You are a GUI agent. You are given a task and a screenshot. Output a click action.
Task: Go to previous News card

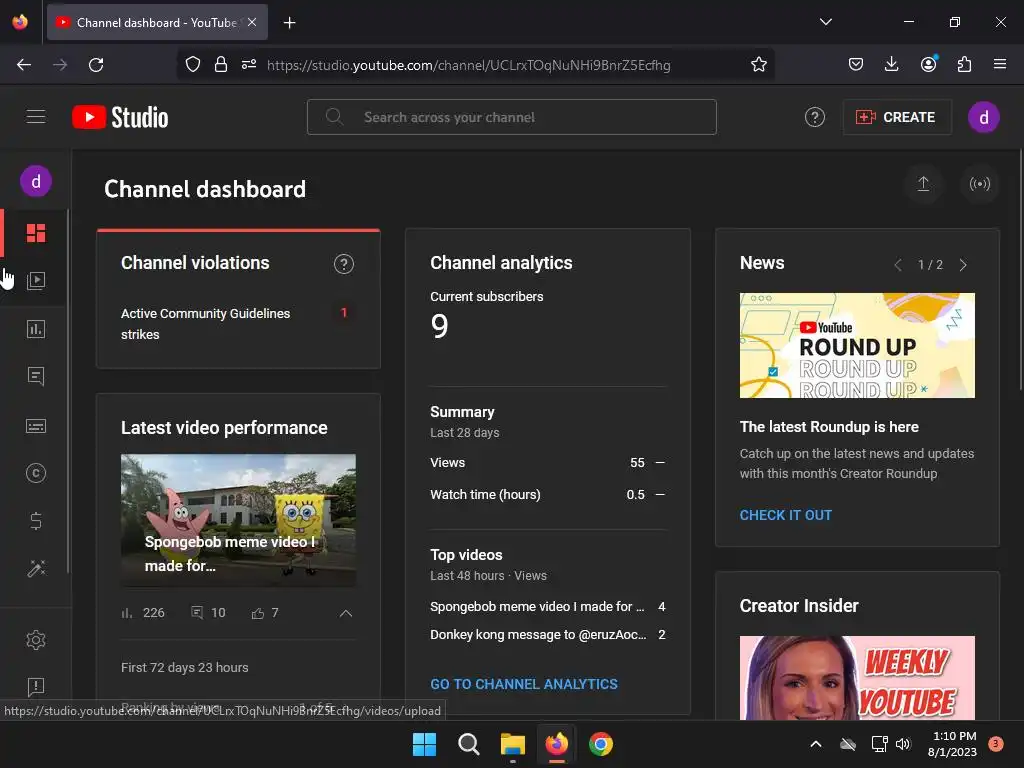[898, 264]
